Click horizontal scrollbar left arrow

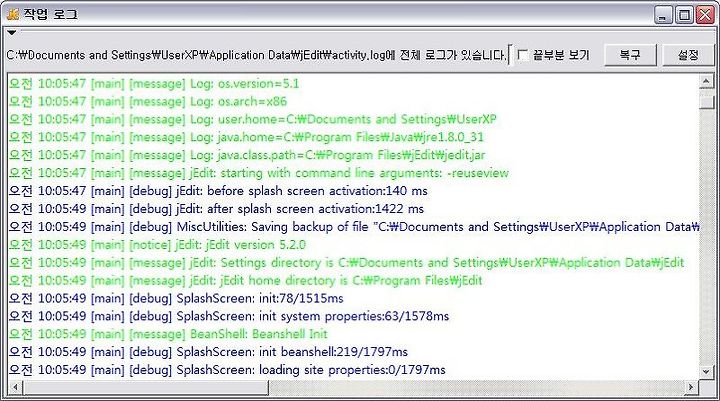click(15, 387)
